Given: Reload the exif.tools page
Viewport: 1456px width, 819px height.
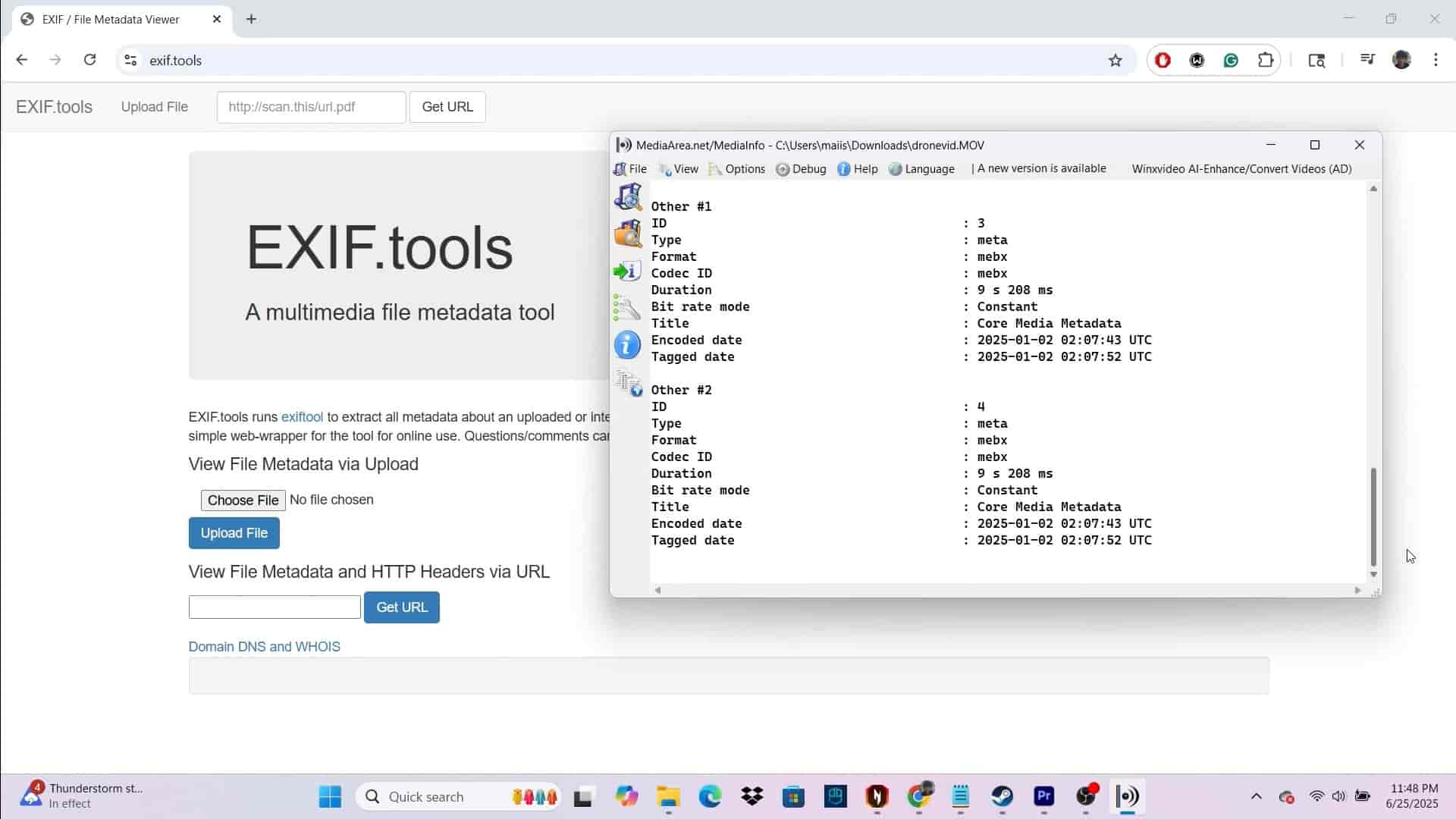Looking at the screenshot, I should [89, 60].
